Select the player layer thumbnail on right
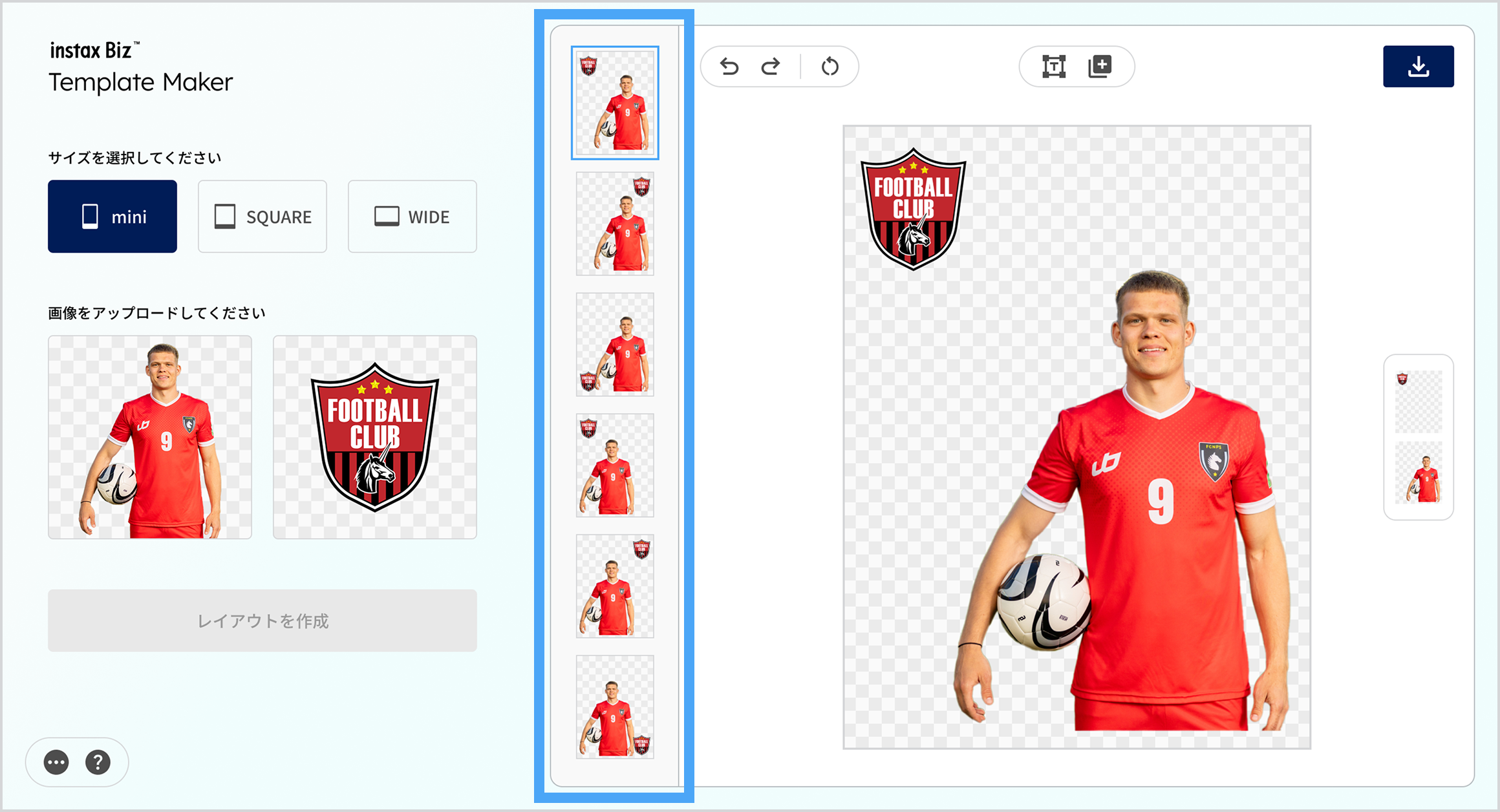This screenshot has width=1500, height=812. tap(1419, 473)
